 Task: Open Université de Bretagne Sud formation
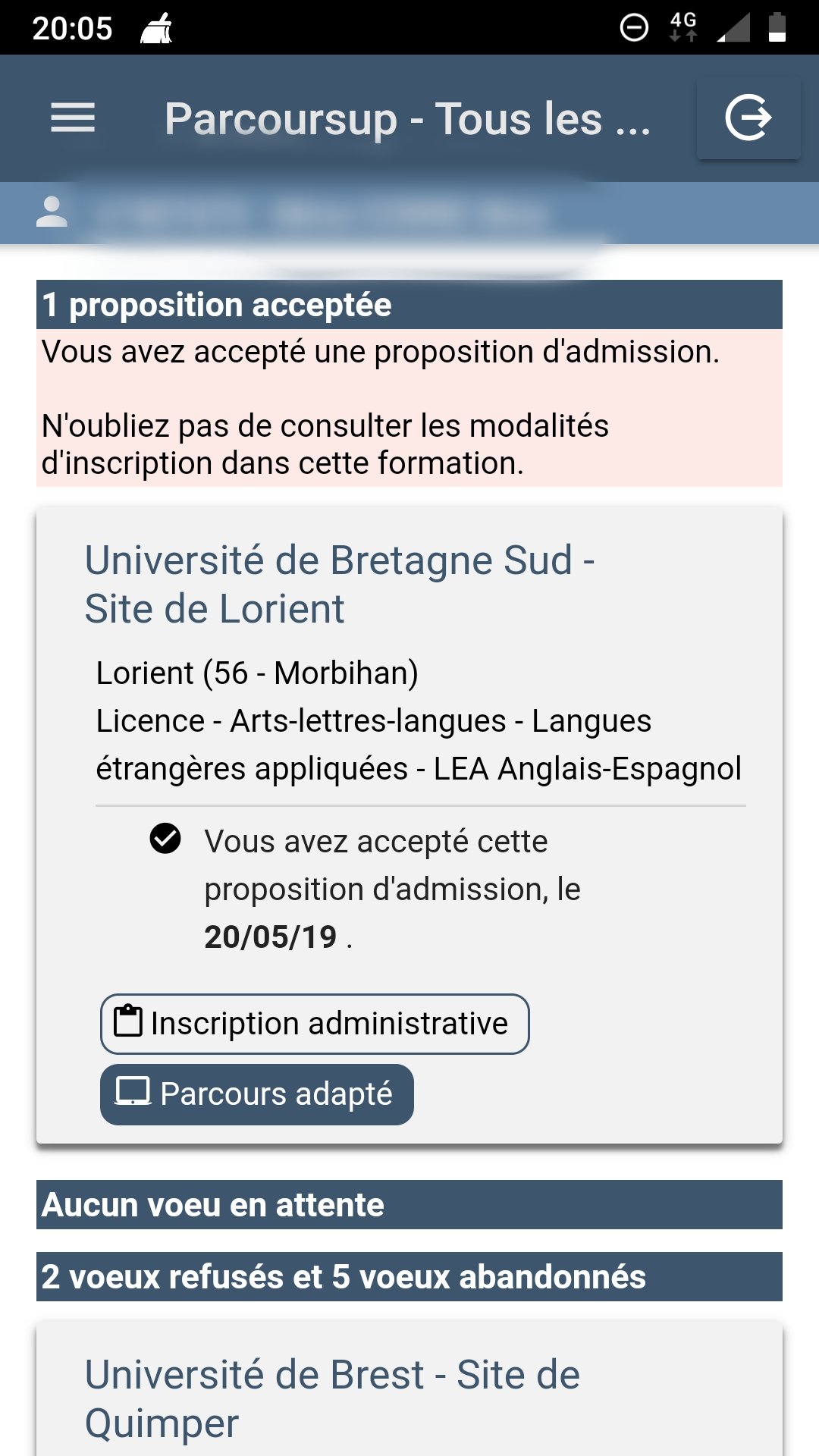click(339, 584)
